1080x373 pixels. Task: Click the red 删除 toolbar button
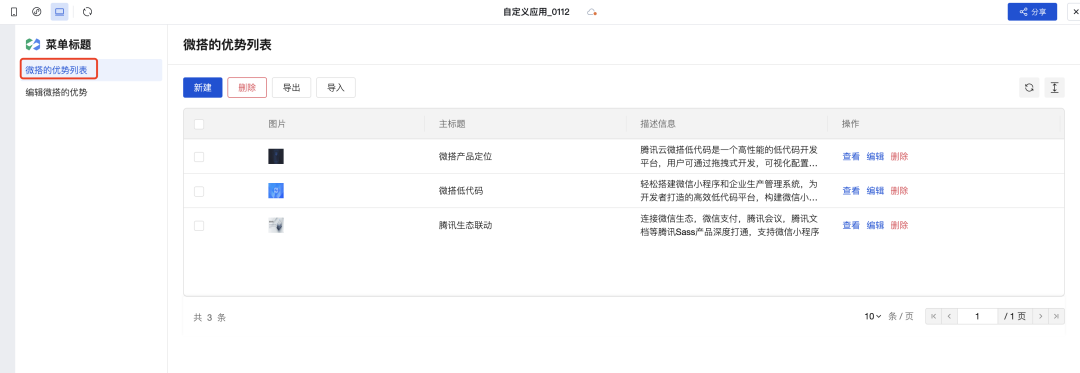247,87
